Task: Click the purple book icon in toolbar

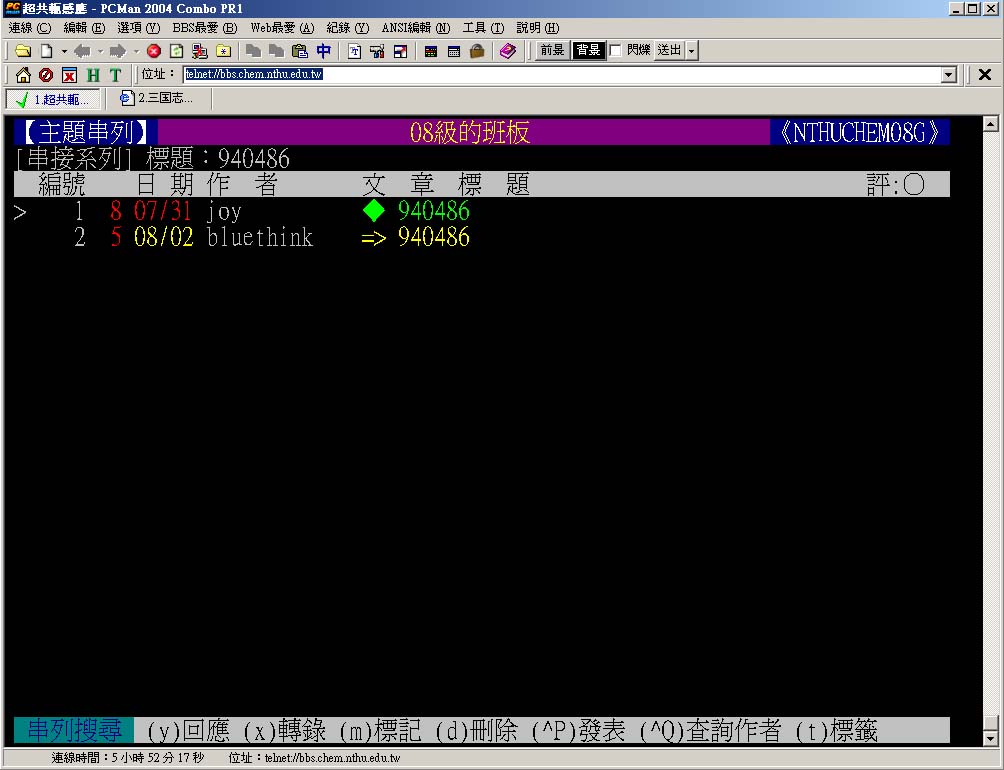Action: click(x=507, y=51)
